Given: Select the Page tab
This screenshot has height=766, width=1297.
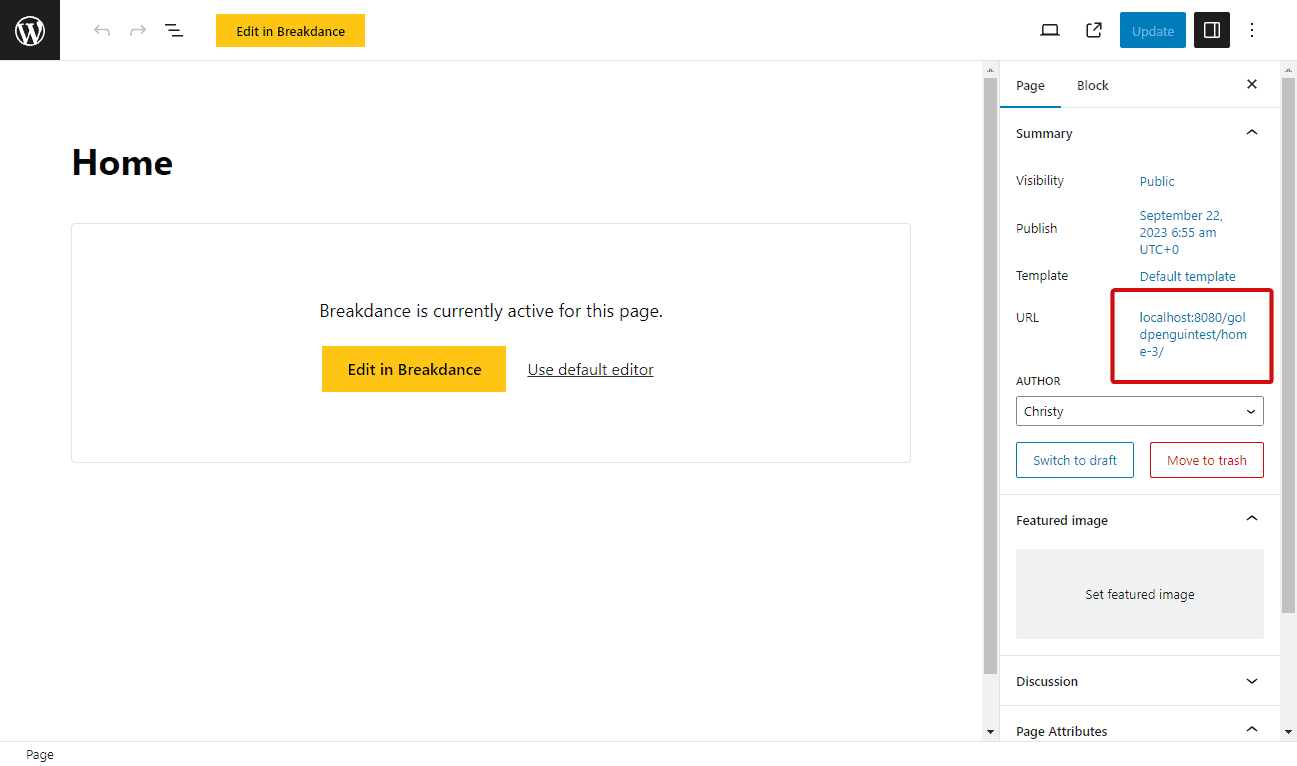Looking at the screenshot, I should click(x=1030, y=85).
